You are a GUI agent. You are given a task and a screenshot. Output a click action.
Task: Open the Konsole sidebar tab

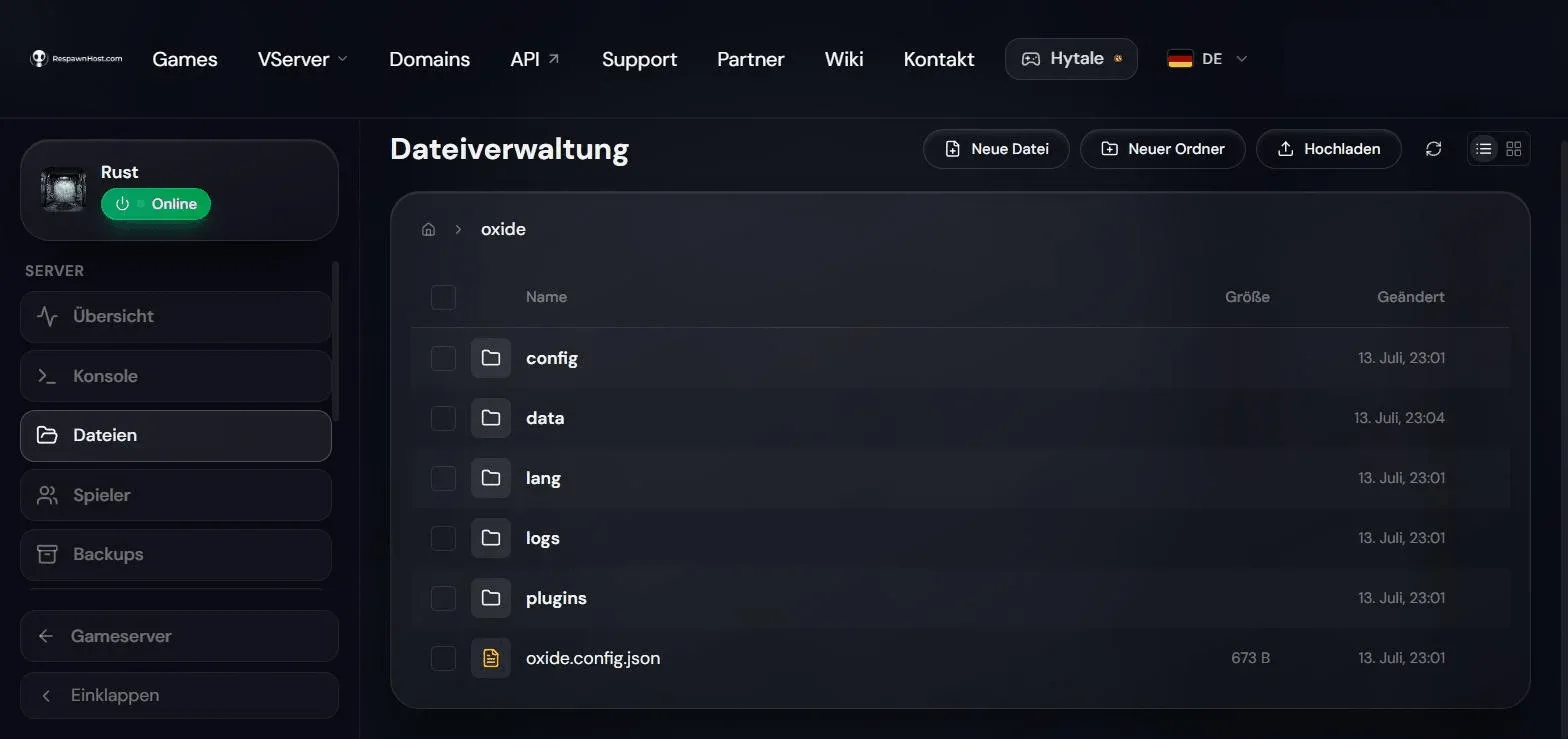tap(176, 376)
